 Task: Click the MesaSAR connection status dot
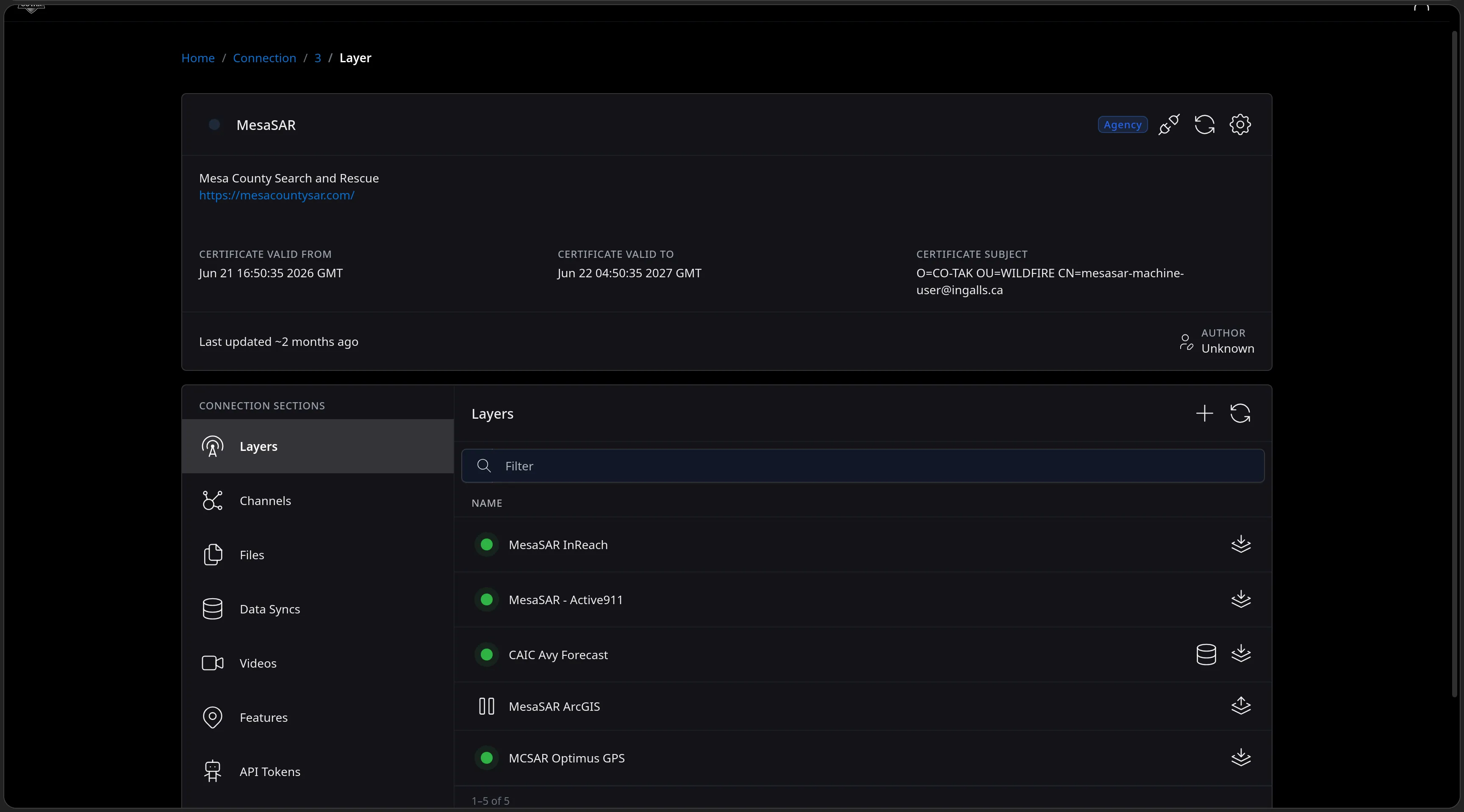tap(214, 124)
